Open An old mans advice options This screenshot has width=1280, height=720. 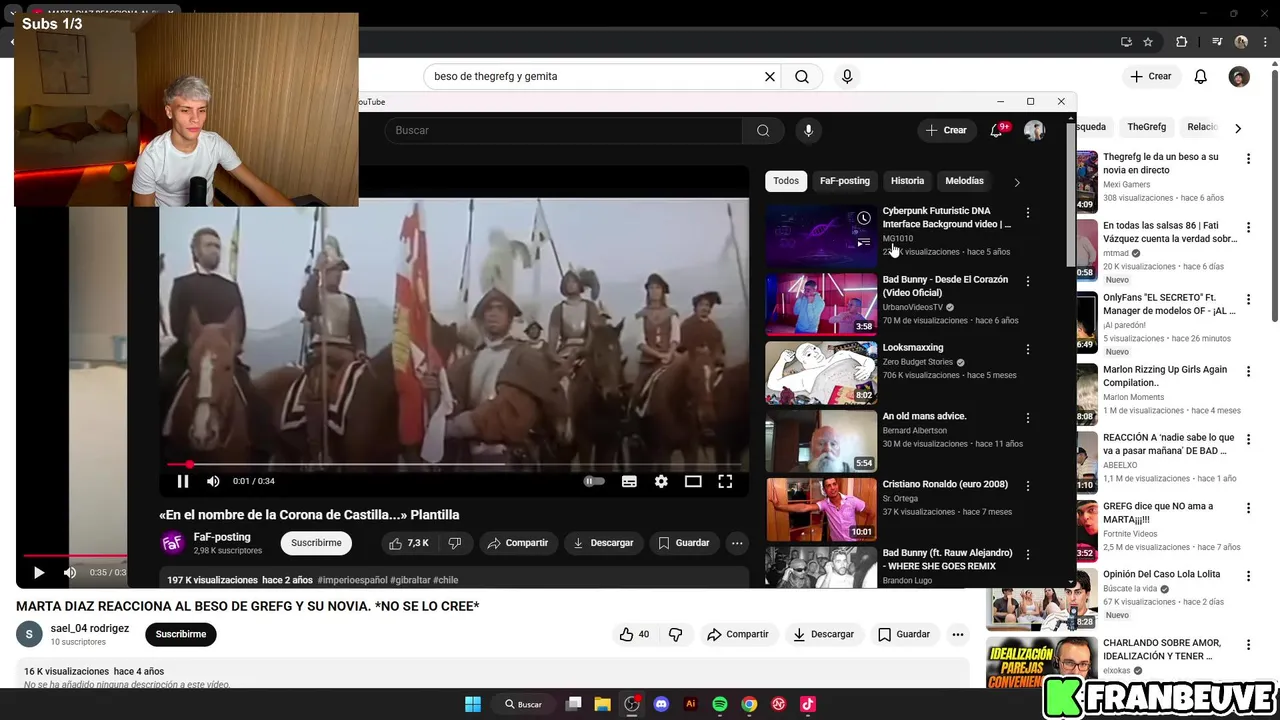point(1027,418)
